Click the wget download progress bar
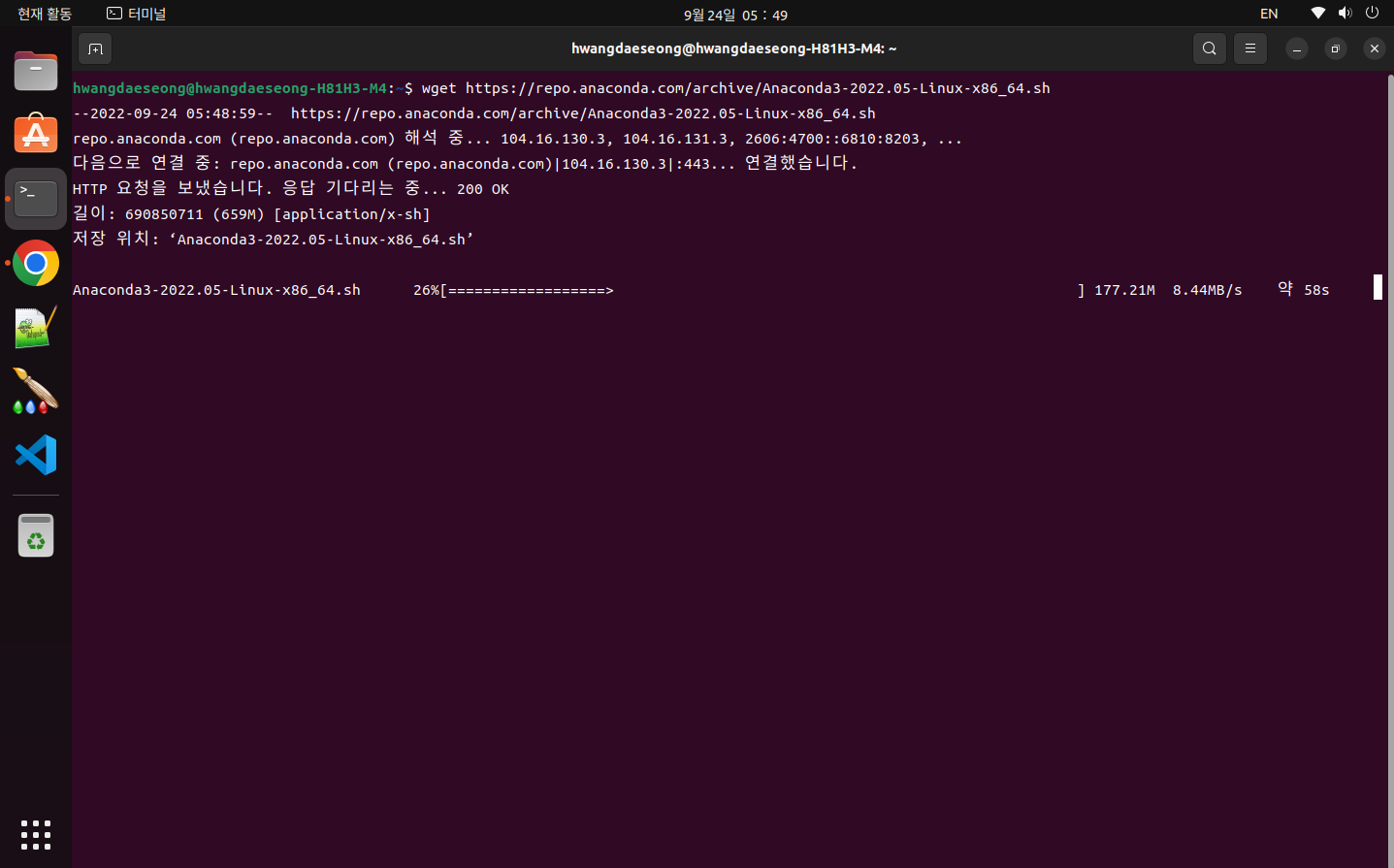The image size is (1394, 868). pos(762,290)
